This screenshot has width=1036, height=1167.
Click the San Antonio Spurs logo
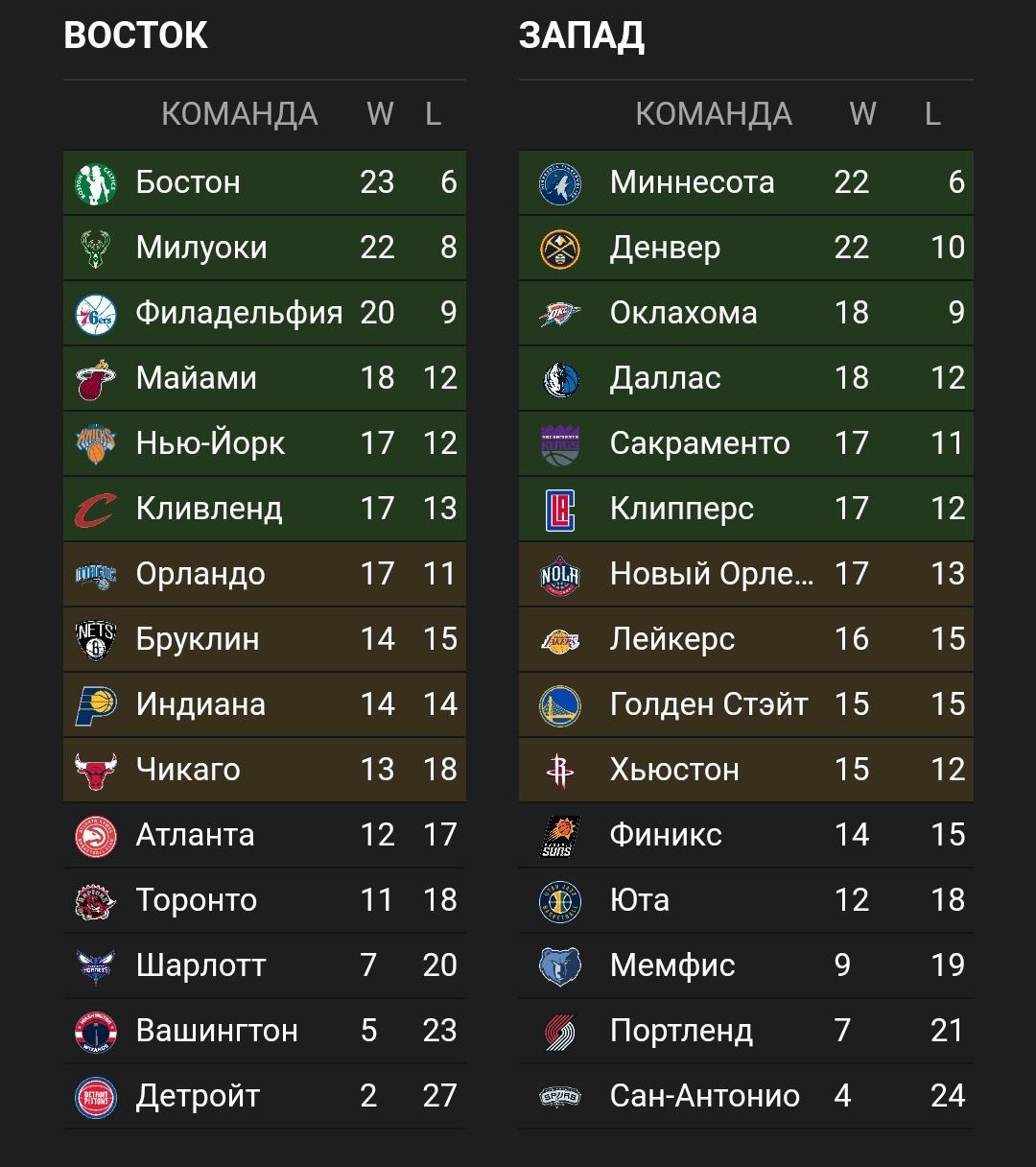coord(560,1096)
